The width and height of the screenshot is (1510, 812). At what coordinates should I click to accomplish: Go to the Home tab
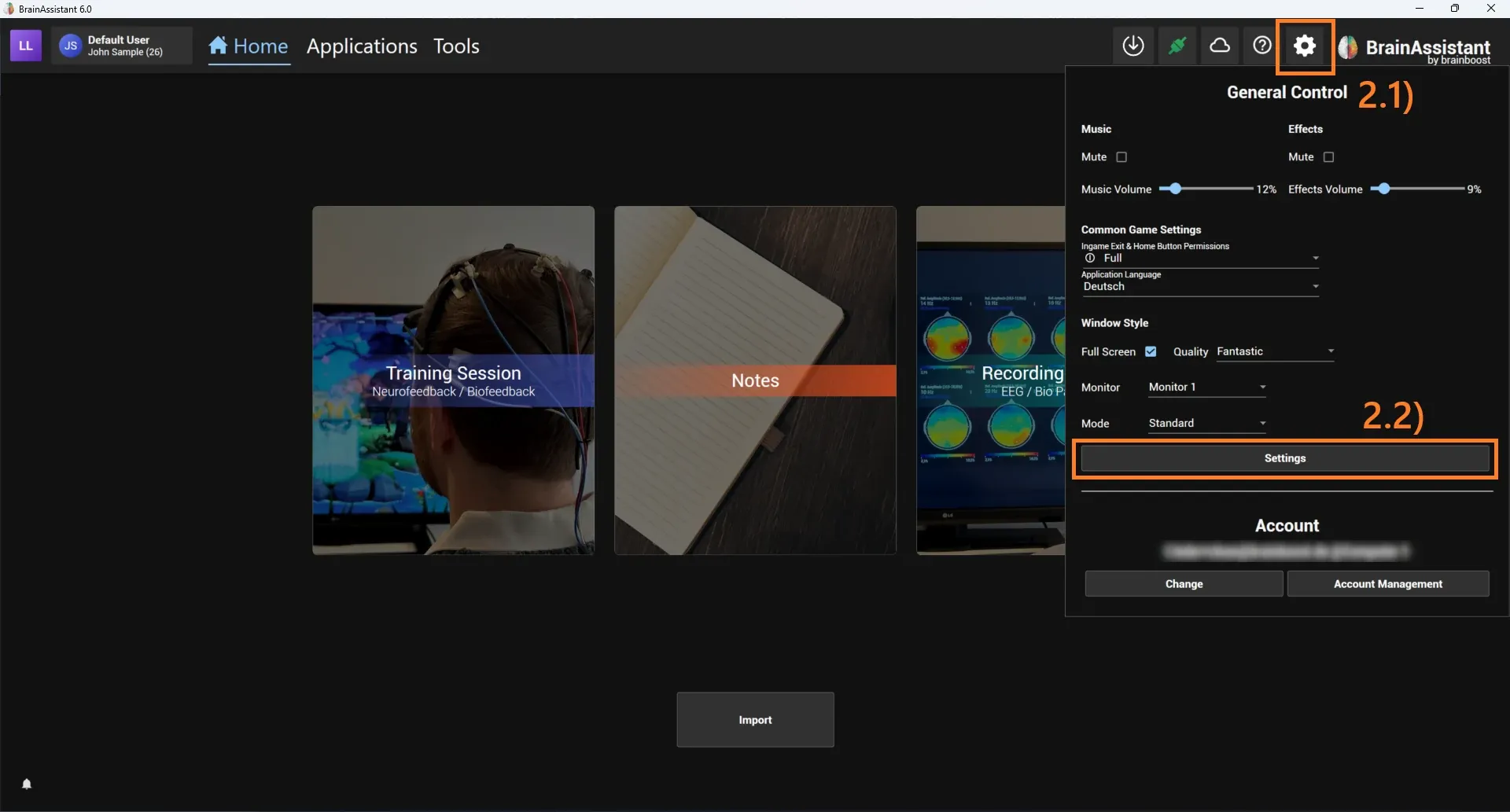pyautogui.click(x=249, y=46)
